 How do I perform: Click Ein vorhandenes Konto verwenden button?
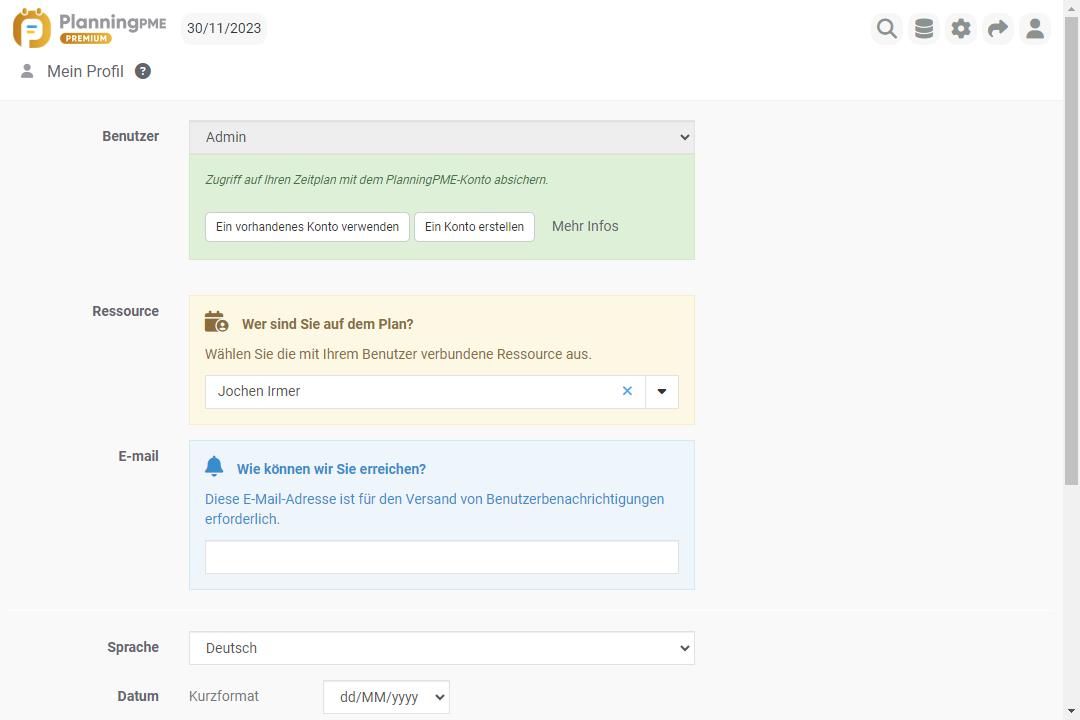(307, 227)
